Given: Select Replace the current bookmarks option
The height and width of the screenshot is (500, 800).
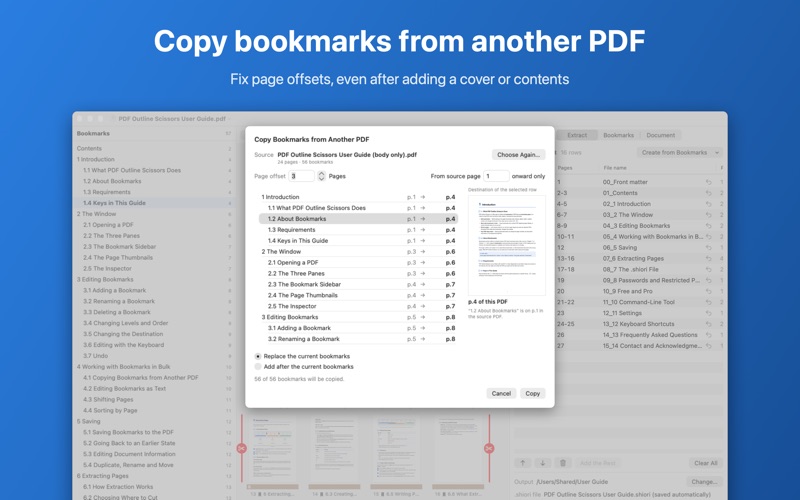Looking at the screenshot, I should 258,356.
